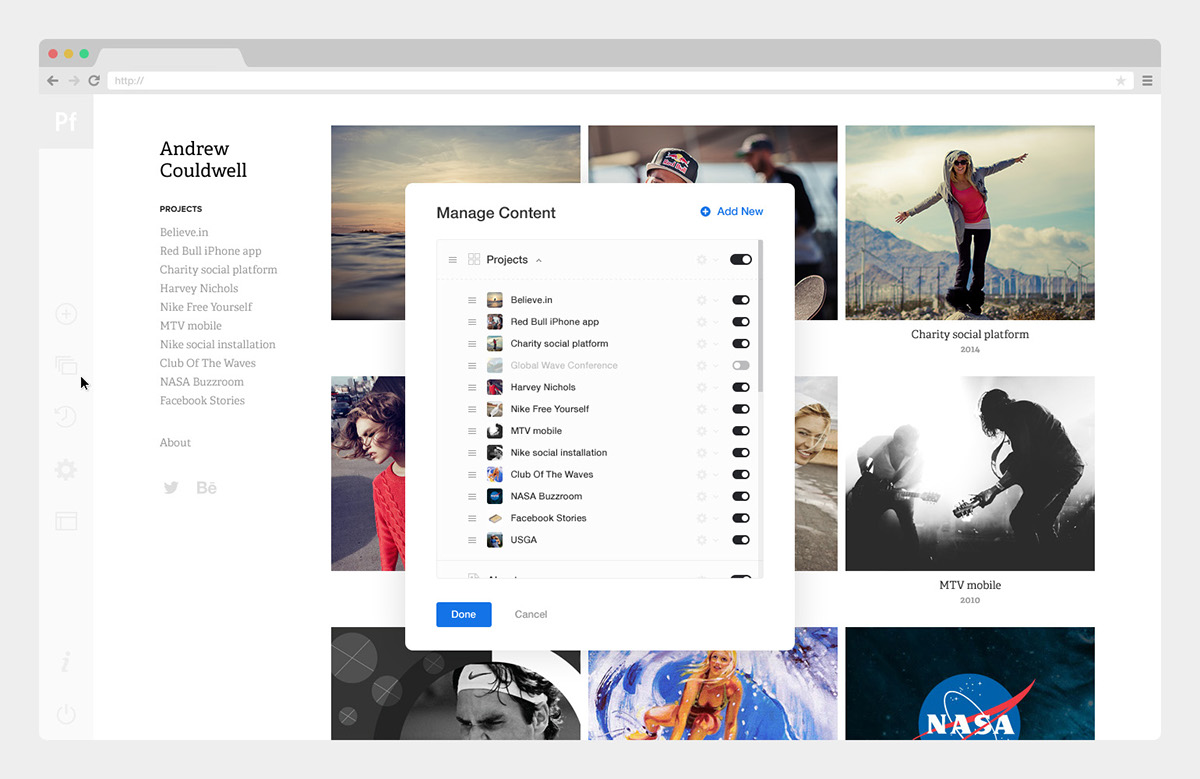The height and width of the screenshot is (779, 1200).
Task: Click the Red Bull iPhone app row thumbnail
Action: [x=494, y=322]
